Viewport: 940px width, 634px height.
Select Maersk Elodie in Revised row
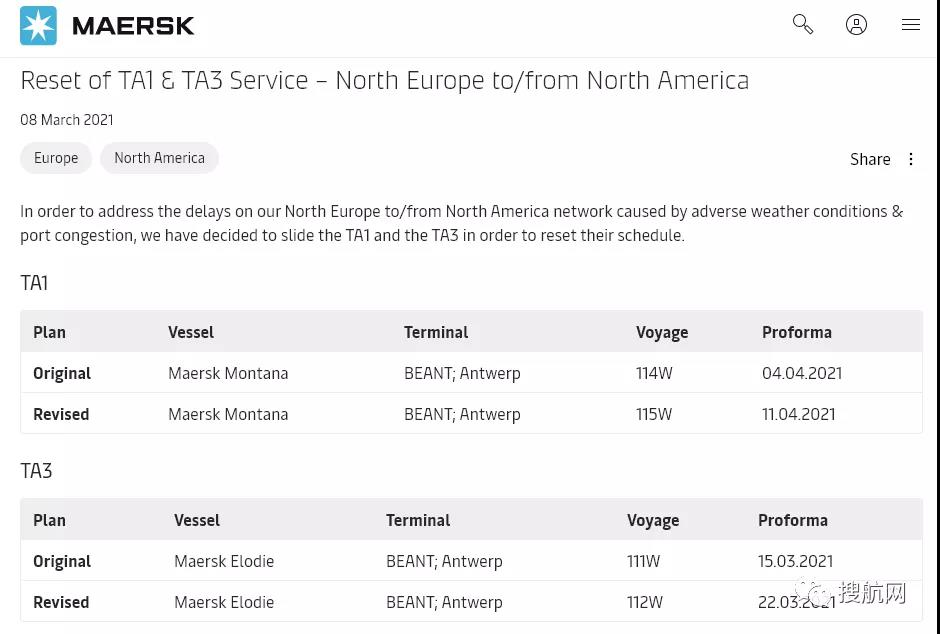[224, 602]
